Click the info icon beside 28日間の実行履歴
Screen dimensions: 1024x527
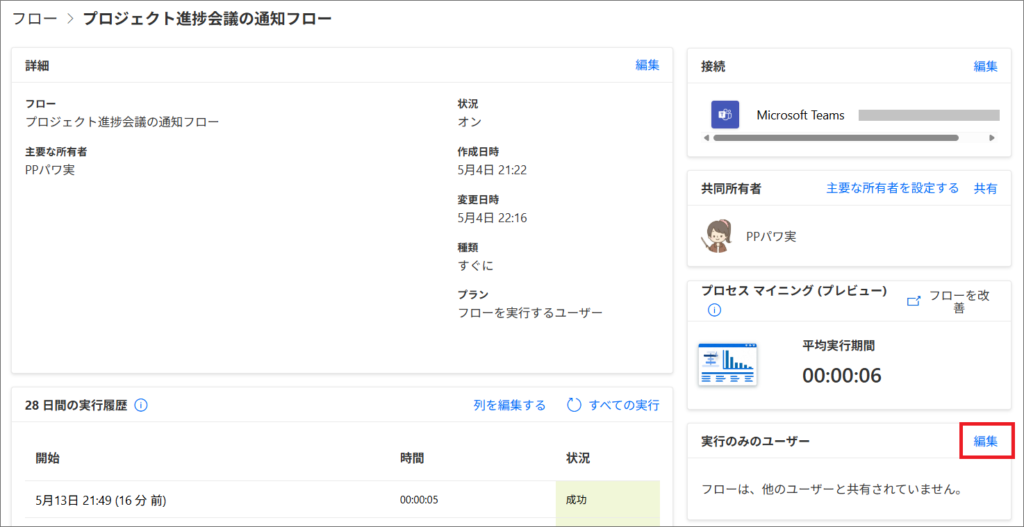[x=141, y=406]
